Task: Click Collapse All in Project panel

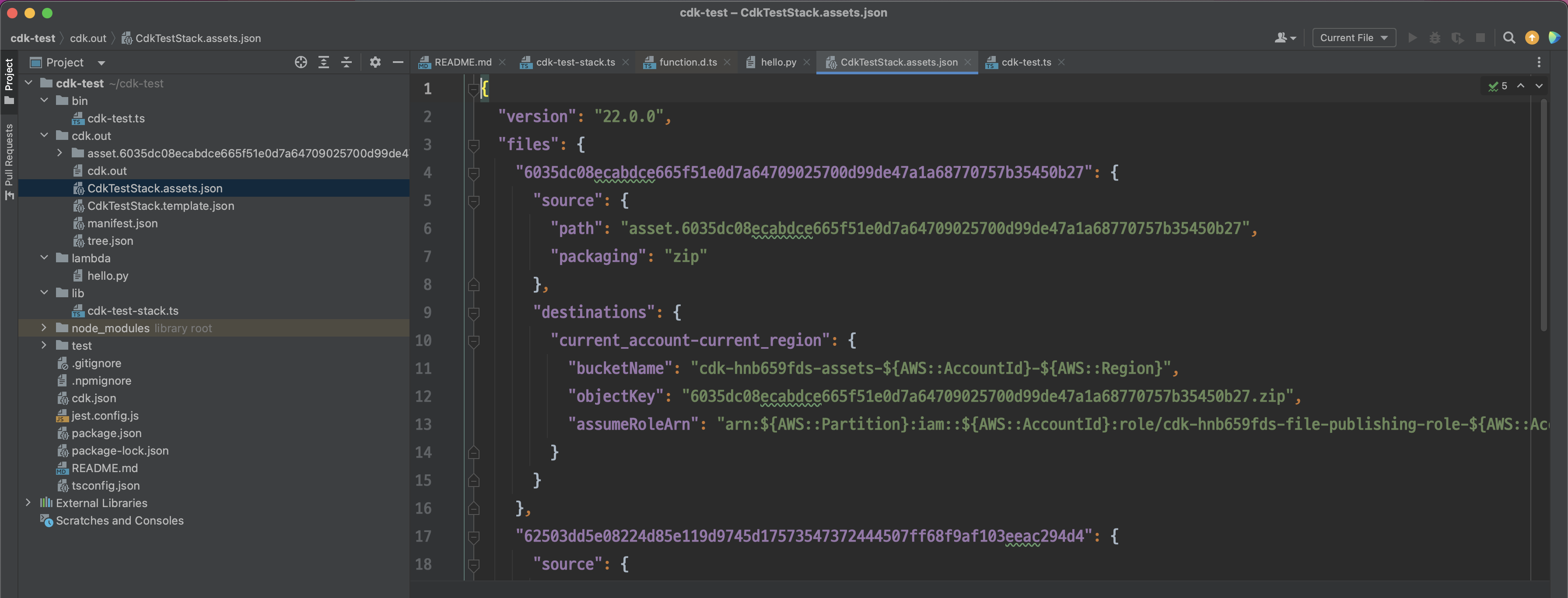Action: pyautogui.click(x=346, y=62)
